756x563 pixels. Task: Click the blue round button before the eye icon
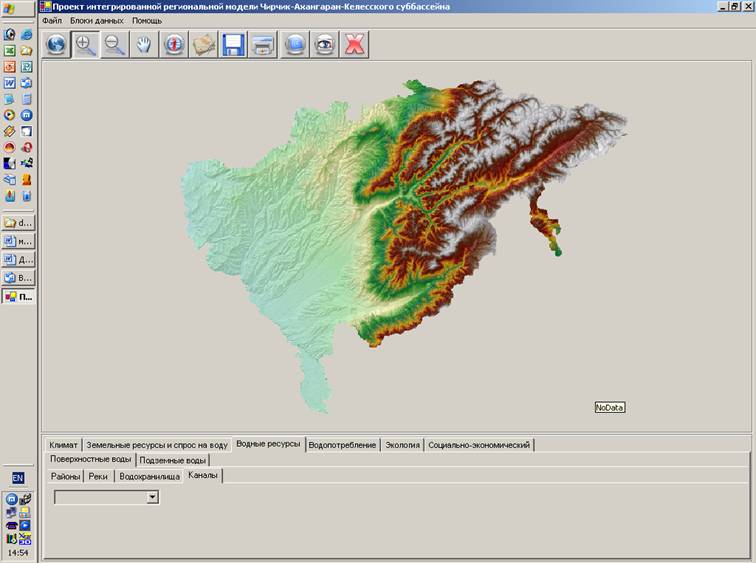coord(294,45)
